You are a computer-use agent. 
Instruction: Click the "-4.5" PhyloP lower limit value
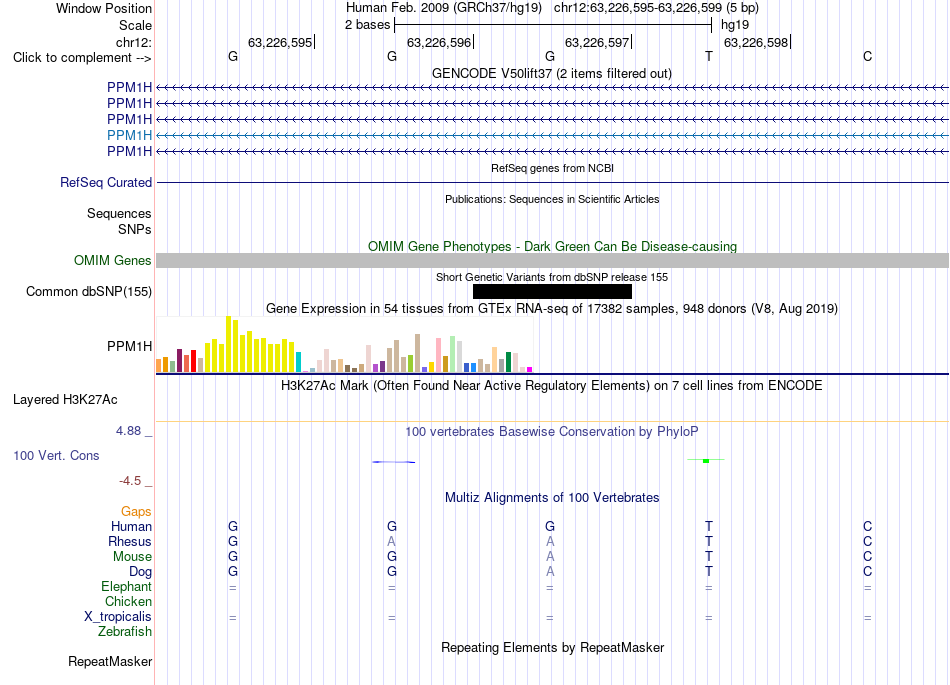[130, 481]
